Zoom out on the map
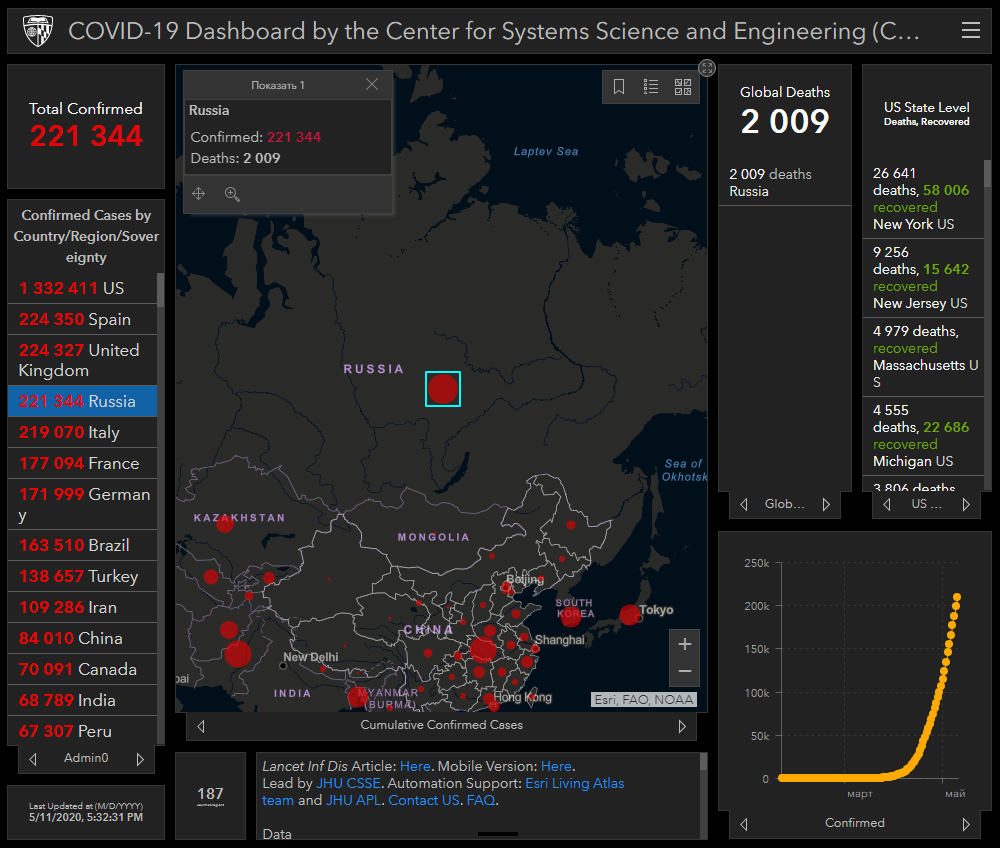This screenshot has height=848, width=1000. pos(684,671)
